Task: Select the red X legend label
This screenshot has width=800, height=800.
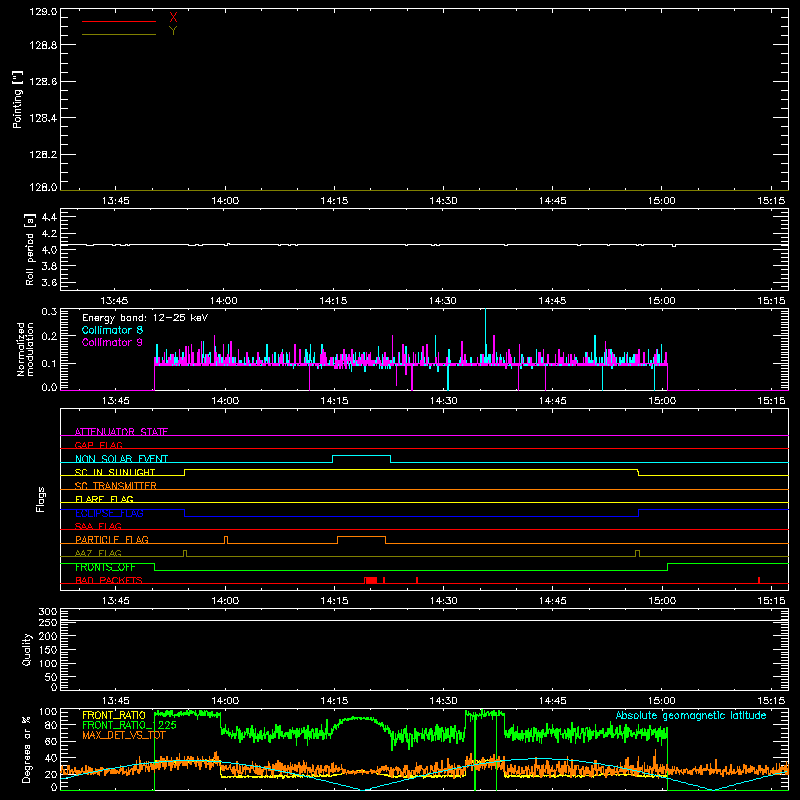Action: pos(173,18)
